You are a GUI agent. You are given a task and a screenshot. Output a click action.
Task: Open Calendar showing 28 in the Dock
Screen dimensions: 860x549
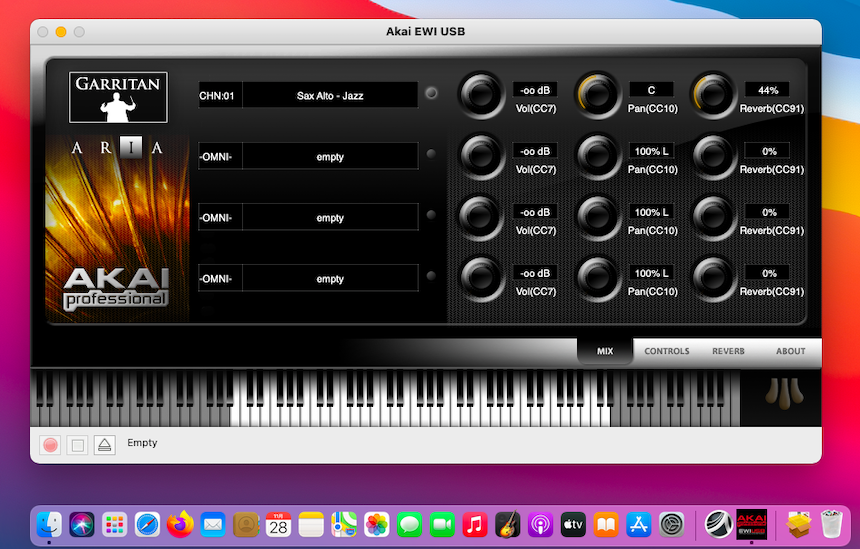click(x=279, y=524)
